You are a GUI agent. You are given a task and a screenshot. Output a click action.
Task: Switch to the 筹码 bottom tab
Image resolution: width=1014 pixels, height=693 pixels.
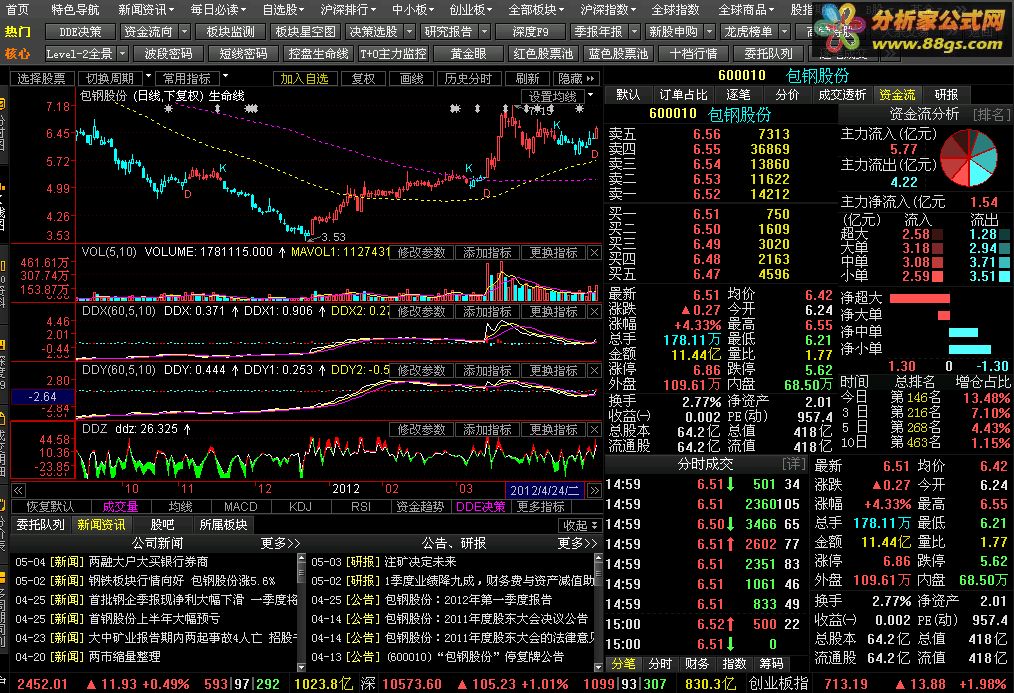click(771, 664)
